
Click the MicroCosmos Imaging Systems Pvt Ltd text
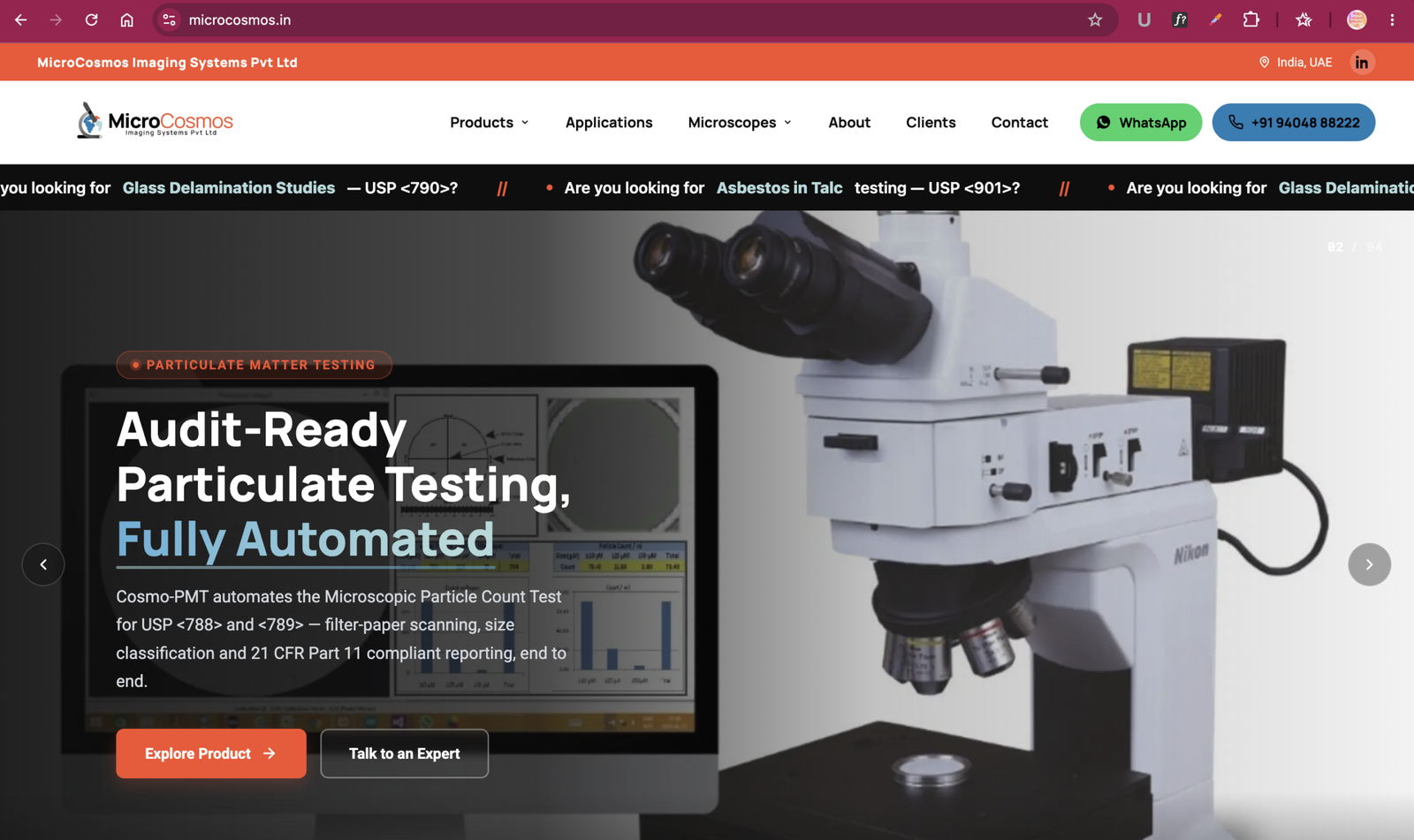167,63
